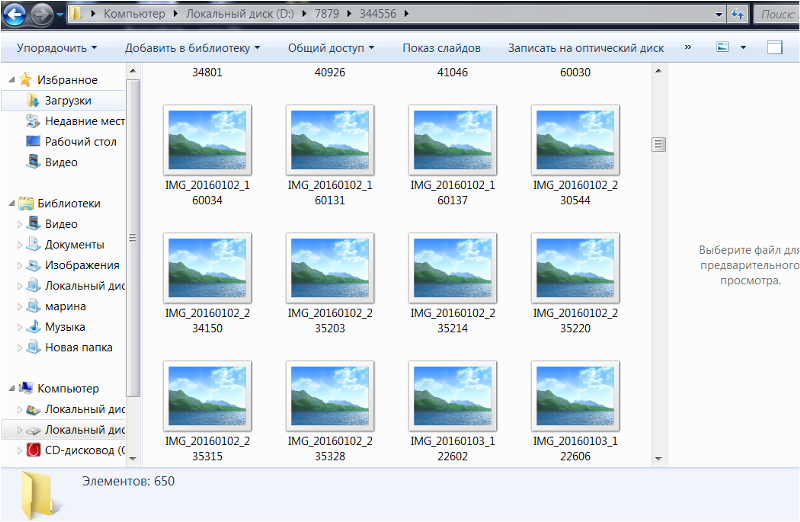Click the folder icon in the address bar

pyautogui.click(x=76, y=14)
